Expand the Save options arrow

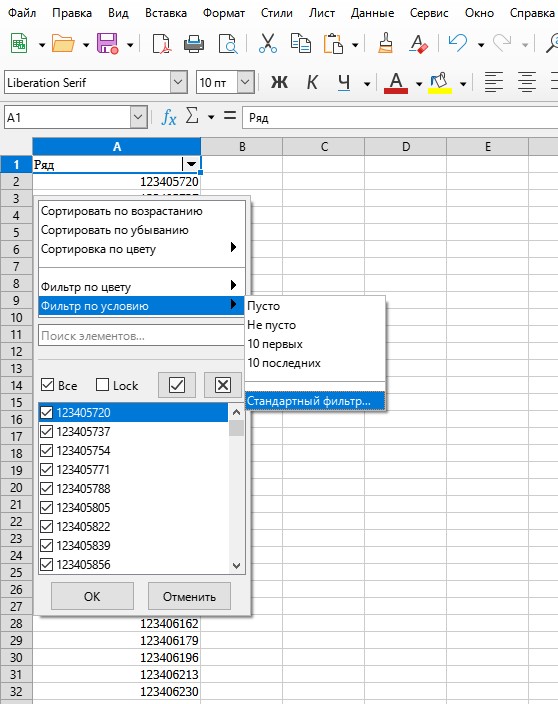(130, 45)
